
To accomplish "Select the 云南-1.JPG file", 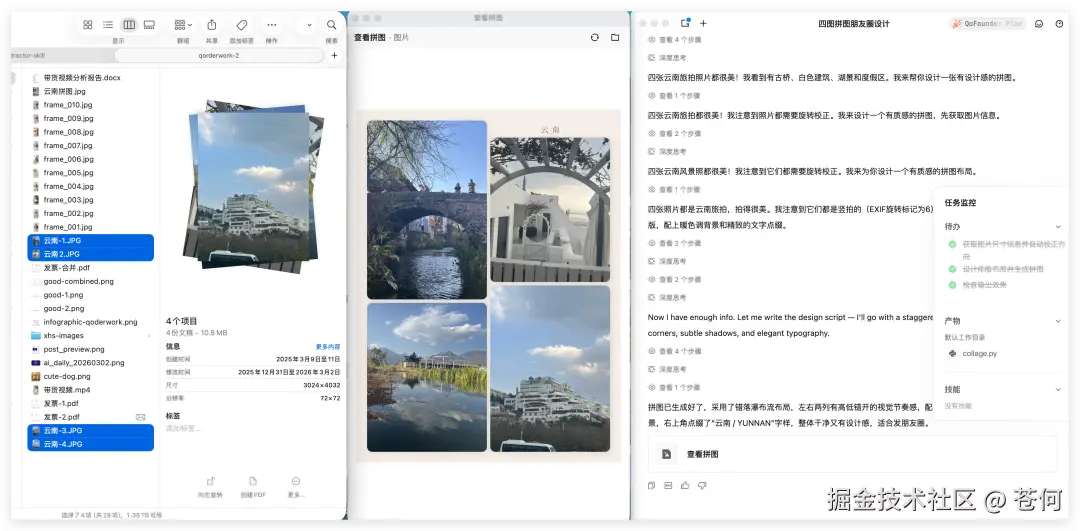I will point(92,240).
